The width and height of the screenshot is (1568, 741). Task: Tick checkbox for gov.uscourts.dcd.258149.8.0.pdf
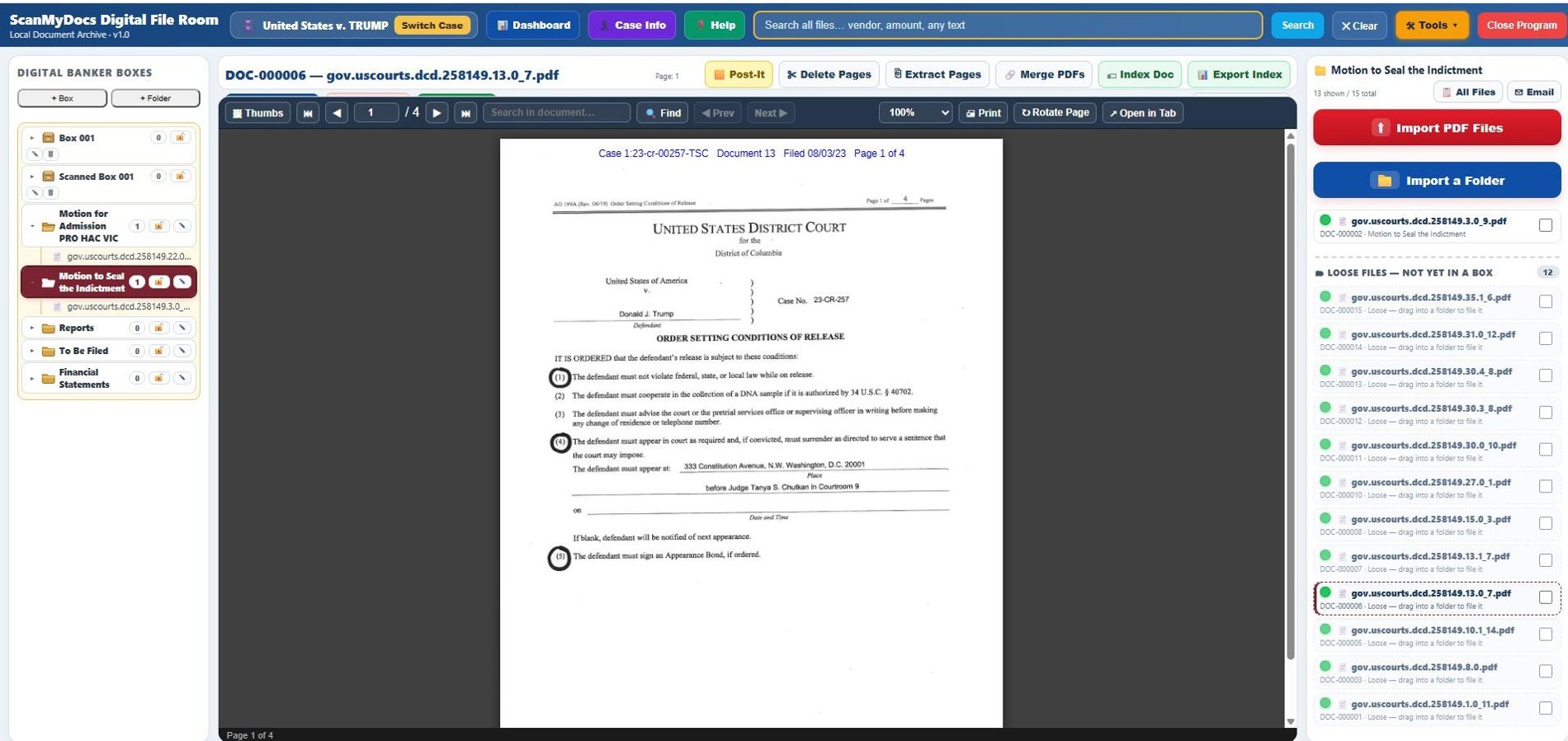point(1546,672)
